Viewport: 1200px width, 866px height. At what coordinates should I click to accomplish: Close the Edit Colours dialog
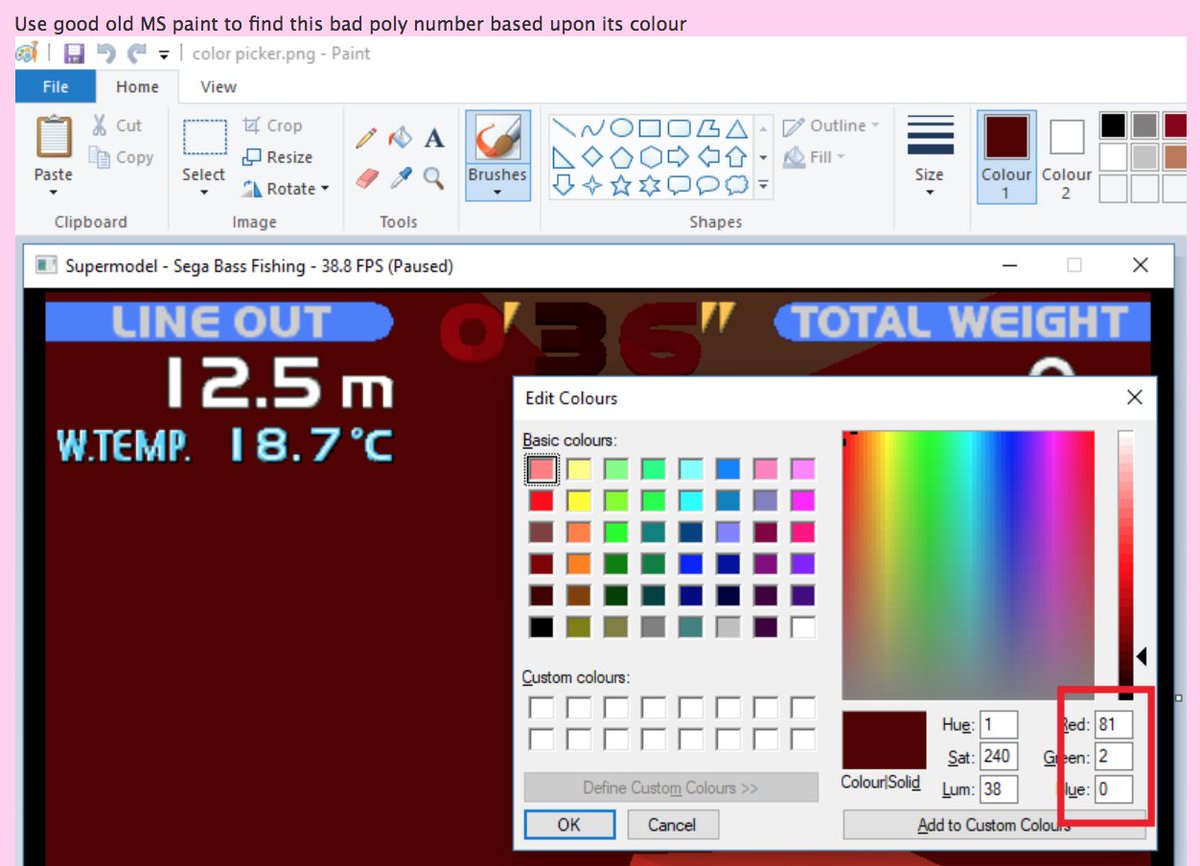coord(1134,397)
